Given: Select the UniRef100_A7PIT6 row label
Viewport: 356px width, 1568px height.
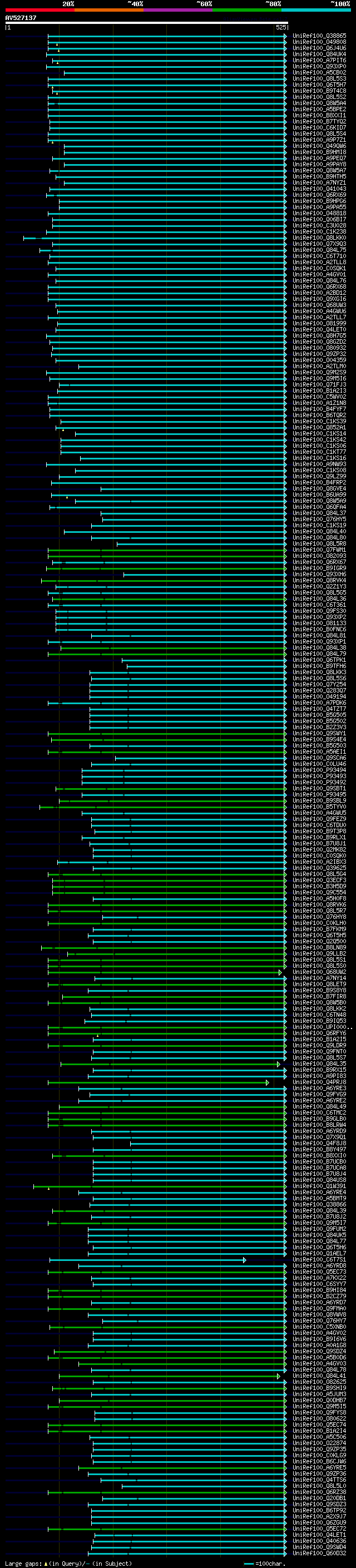Looking at the screenshot, I should (319, 60).
